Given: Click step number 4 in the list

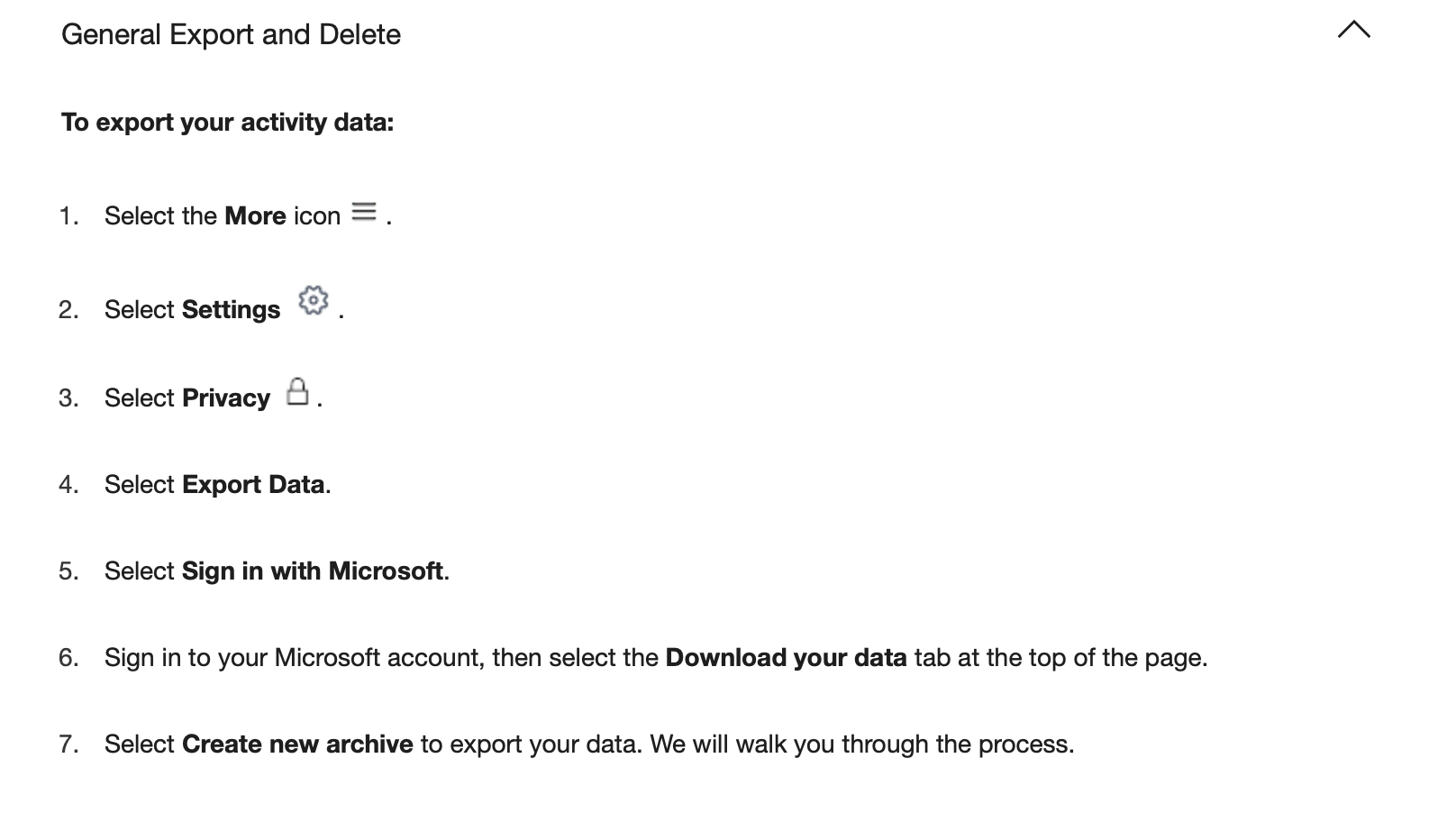Looking at the screenshot, I should click(68, 484).
